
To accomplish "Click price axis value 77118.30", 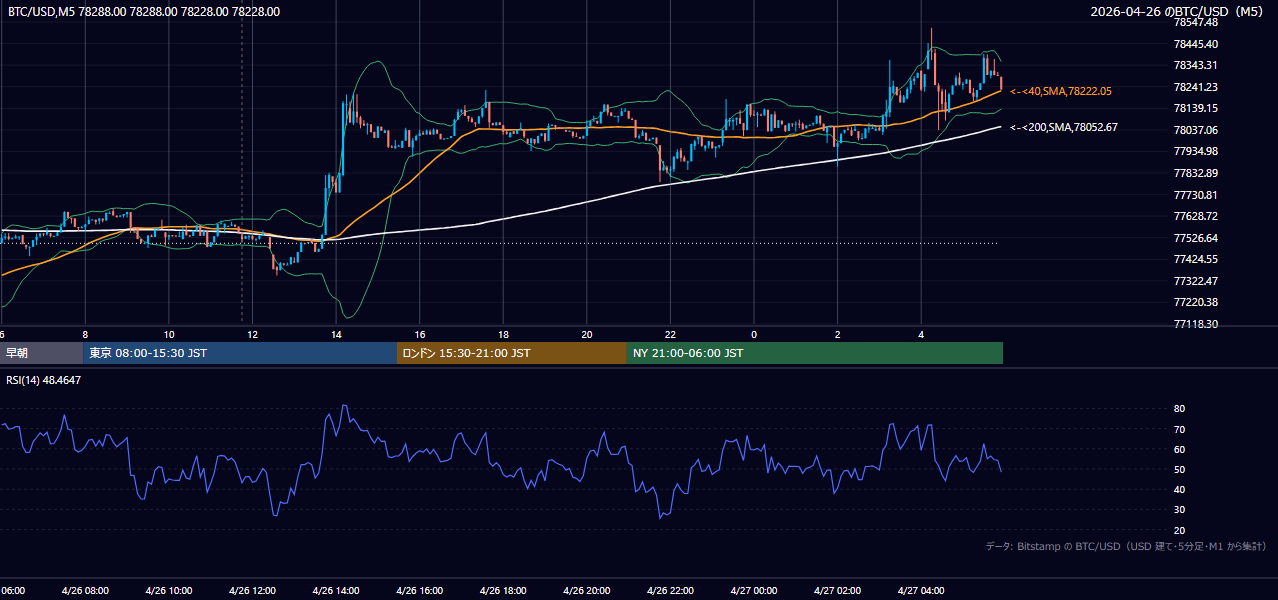I will pyautogui.click(x=1195, y=324).
